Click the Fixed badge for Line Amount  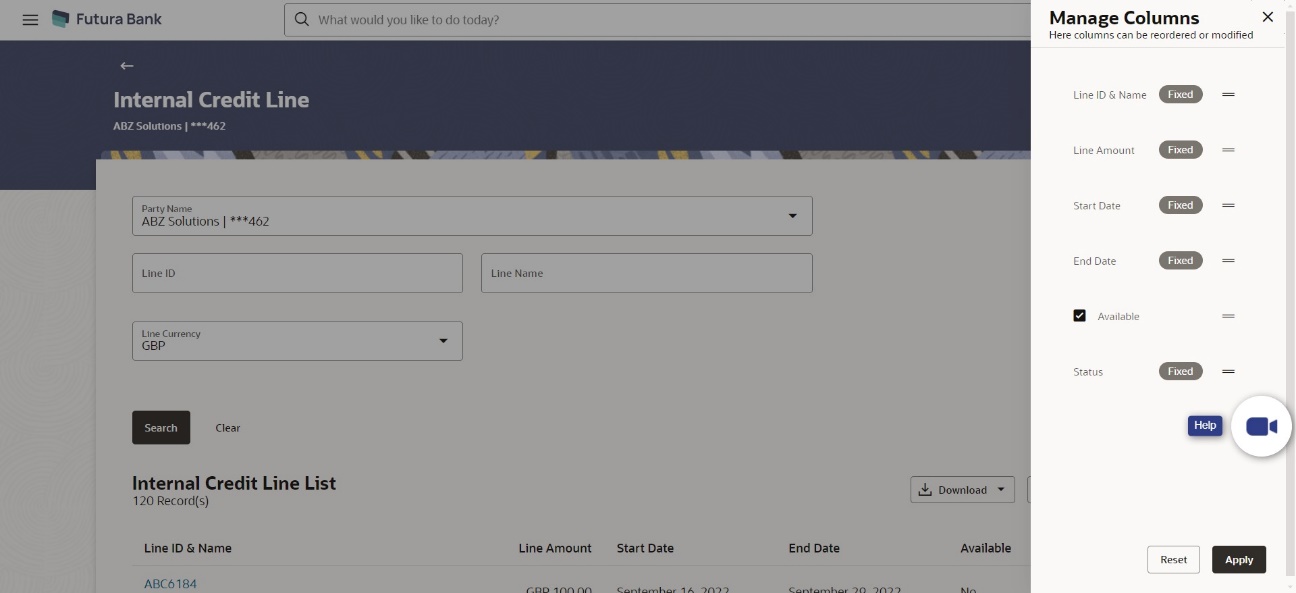(x=1180, y=150)
